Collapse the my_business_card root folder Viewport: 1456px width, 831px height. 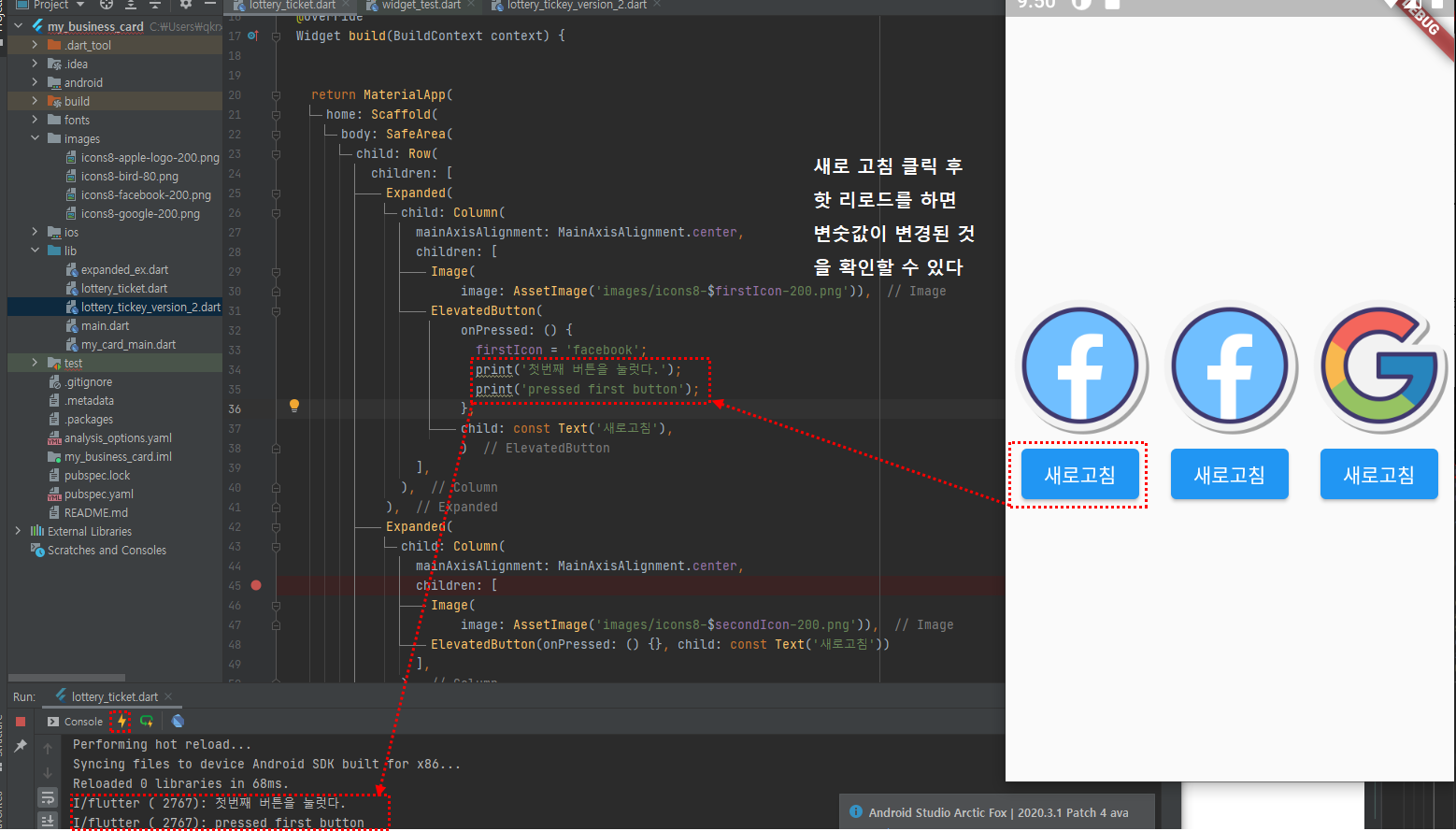(x=19, y=26)
